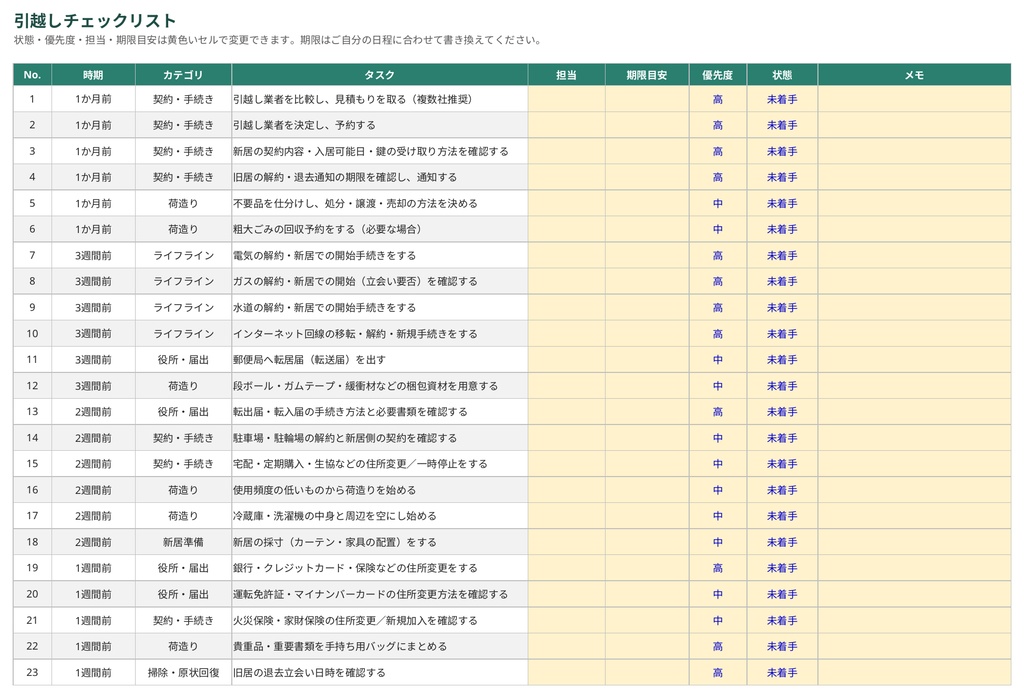Image resolution: width=1024 pixels, height=698 pixels.
Task: Select the 担当 cell for task 1
Action: [566, 99]
